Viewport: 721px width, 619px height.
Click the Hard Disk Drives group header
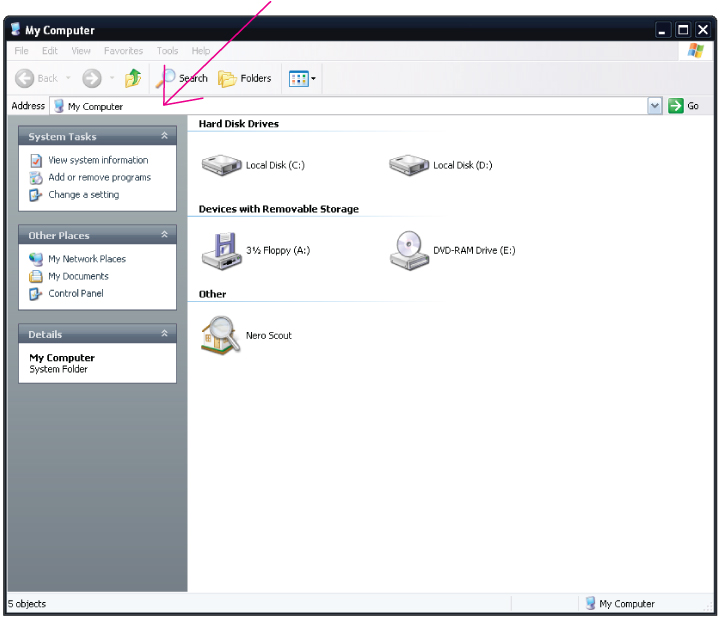pos(239,124)
